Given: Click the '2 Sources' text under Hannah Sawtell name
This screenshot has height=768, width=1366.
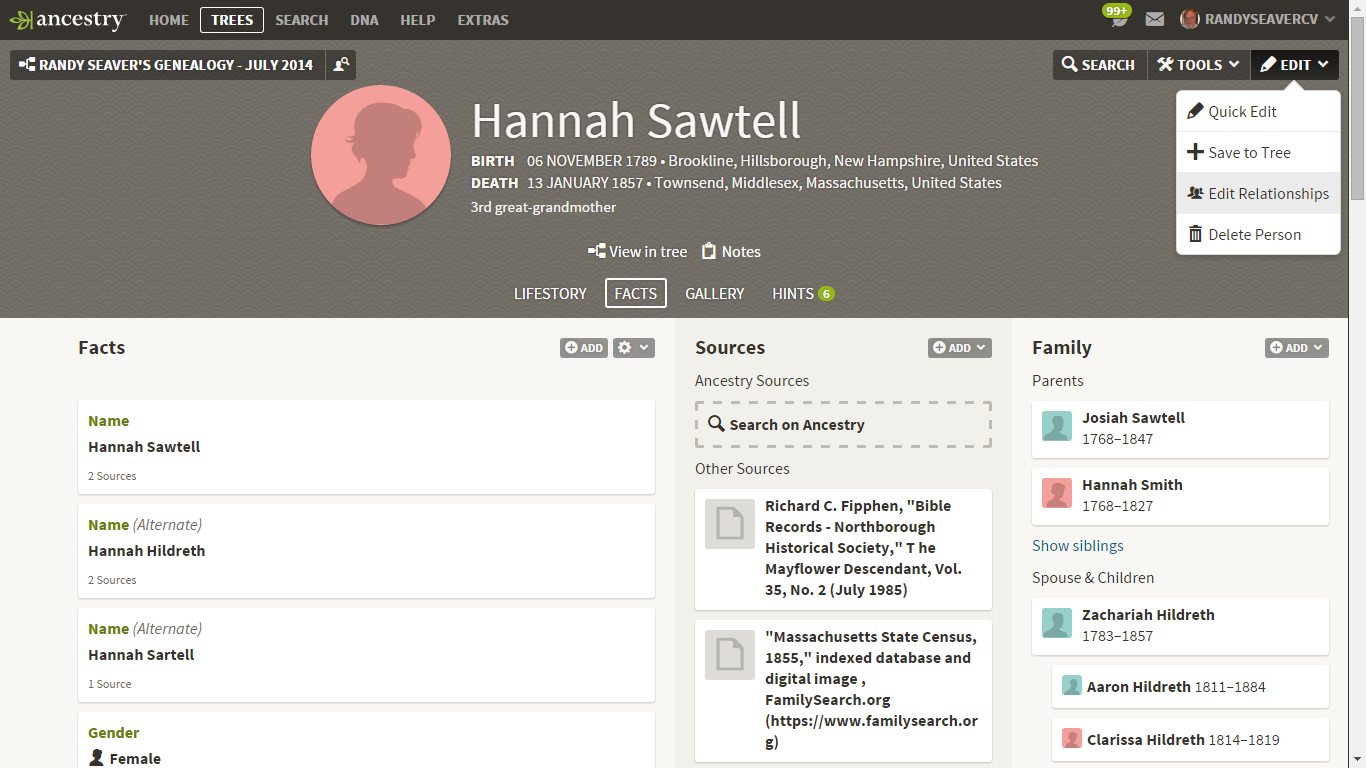Looking at the screenshot, I should click(x=112, y=476).
